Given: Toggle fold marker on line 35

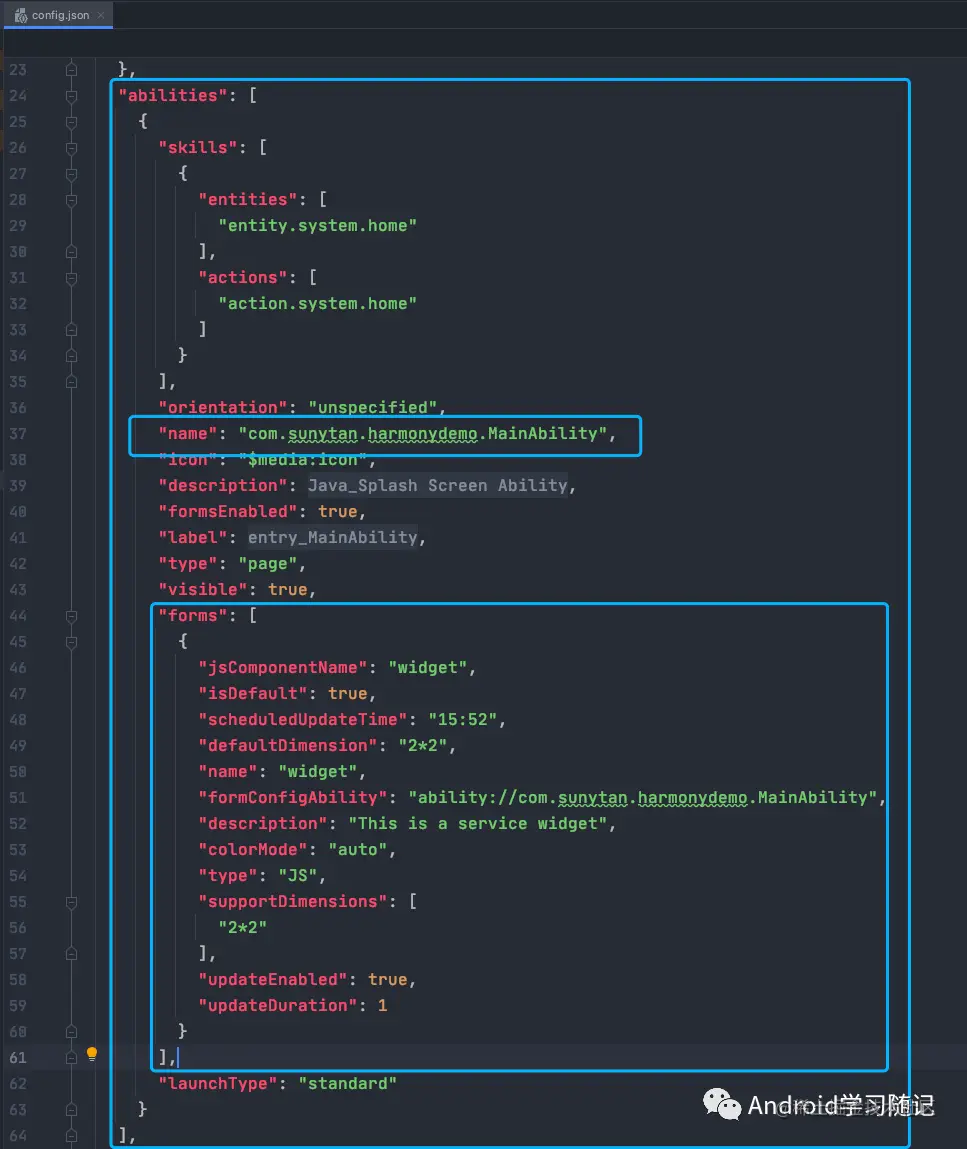Looking at the screenshot, I should [x=71, y=382].
